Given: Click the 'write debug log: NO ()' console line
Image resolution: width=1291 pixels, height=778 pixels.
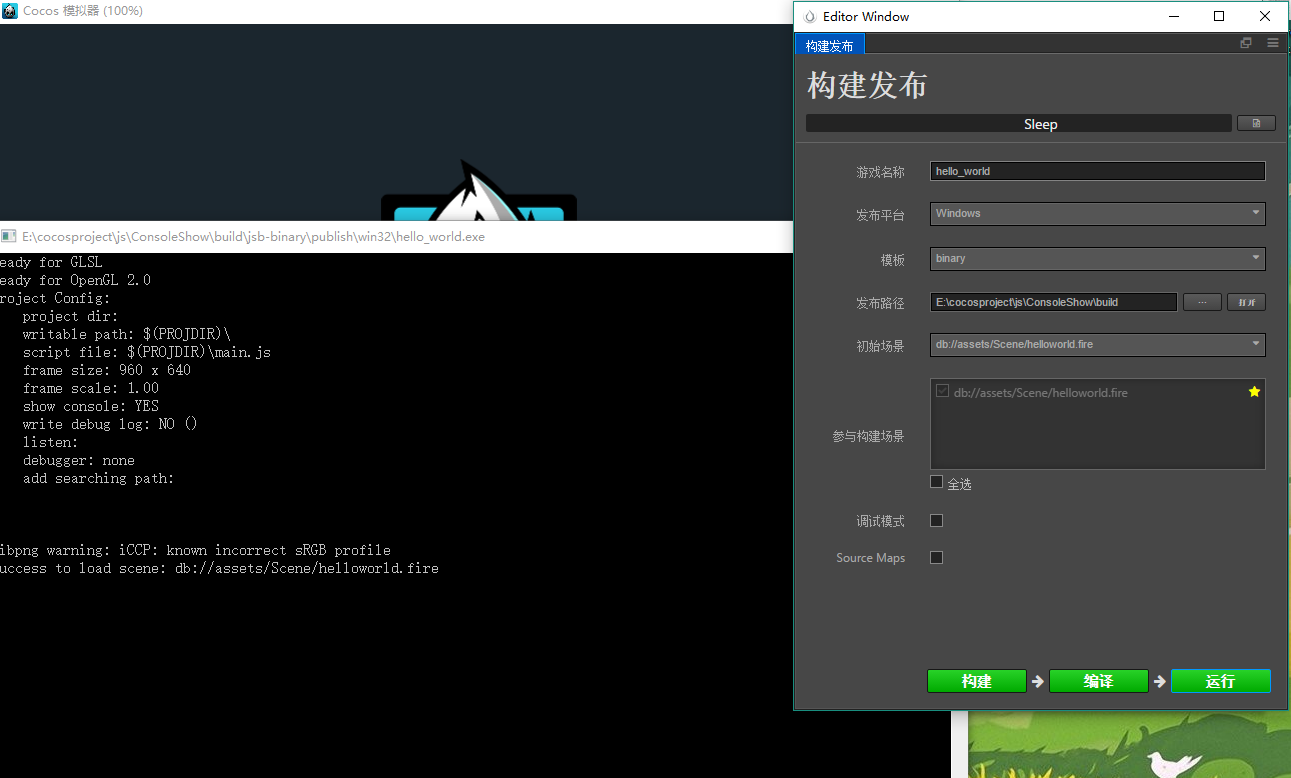Looking at the screenshot, I should [111, 424].
